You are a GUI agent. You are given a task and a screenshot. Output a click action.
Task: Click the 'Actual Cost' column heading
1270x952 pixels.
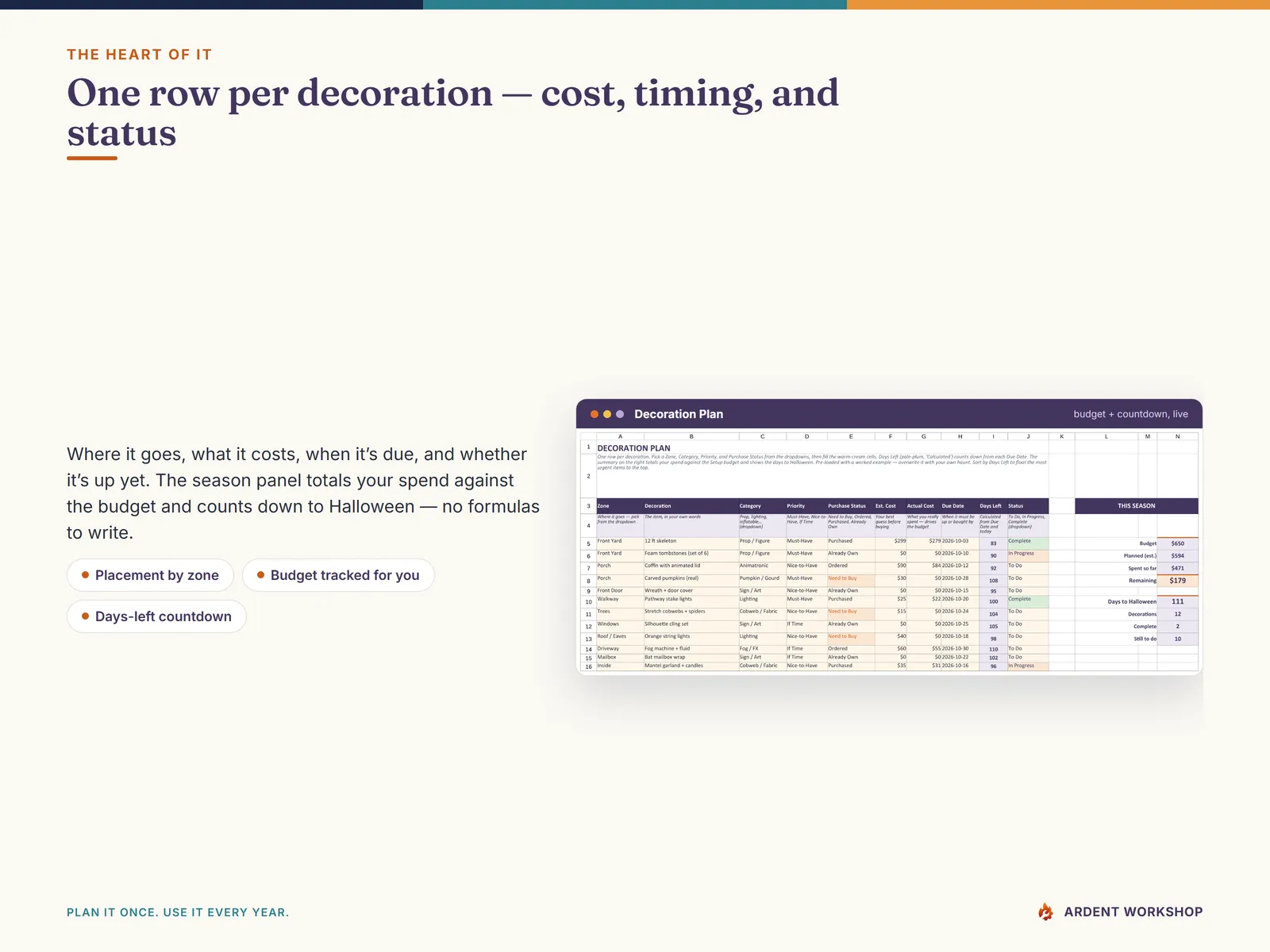924,505
